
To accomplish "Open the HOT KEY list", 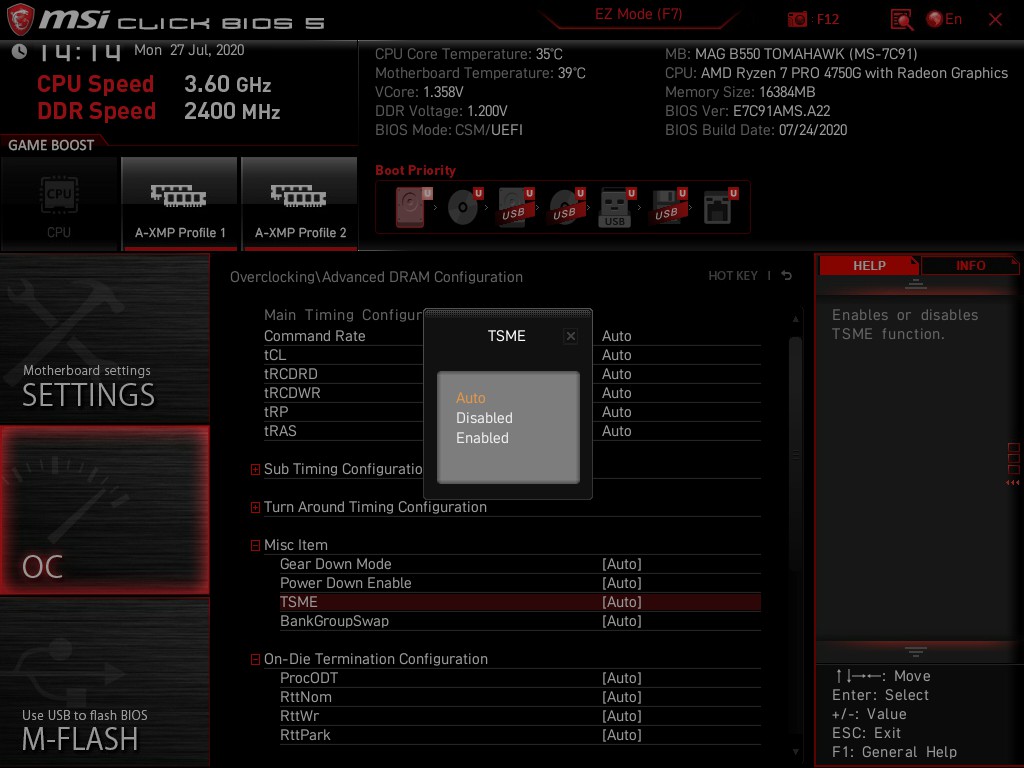I will (733, 276).
